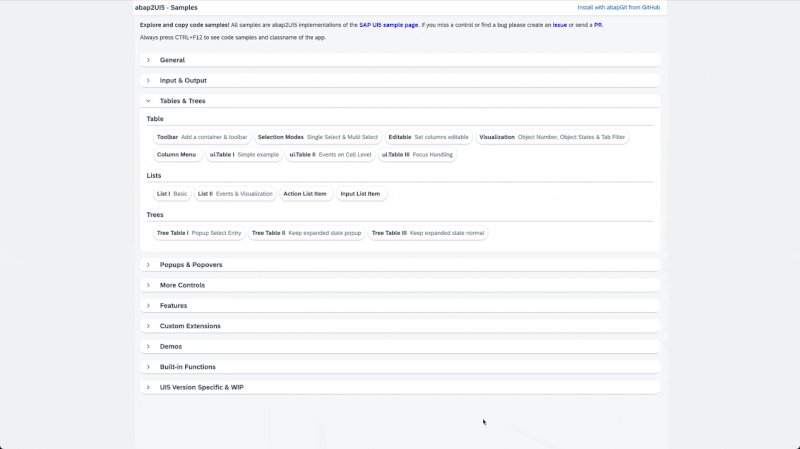This screenshot has width=800, height=449.
Task: Open Install with abapGit from GitHub link
Action: (618, 8)
